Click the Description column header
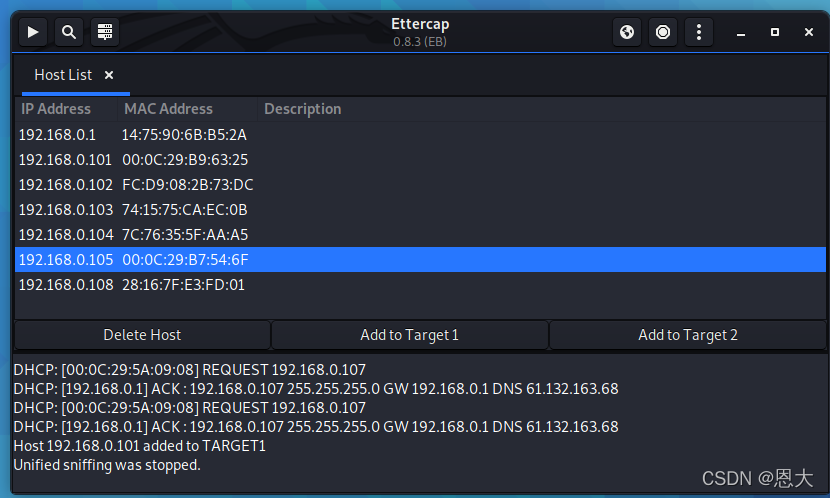Screen dimensions: 830x498 pyautogui.click(x=302, y=109)
